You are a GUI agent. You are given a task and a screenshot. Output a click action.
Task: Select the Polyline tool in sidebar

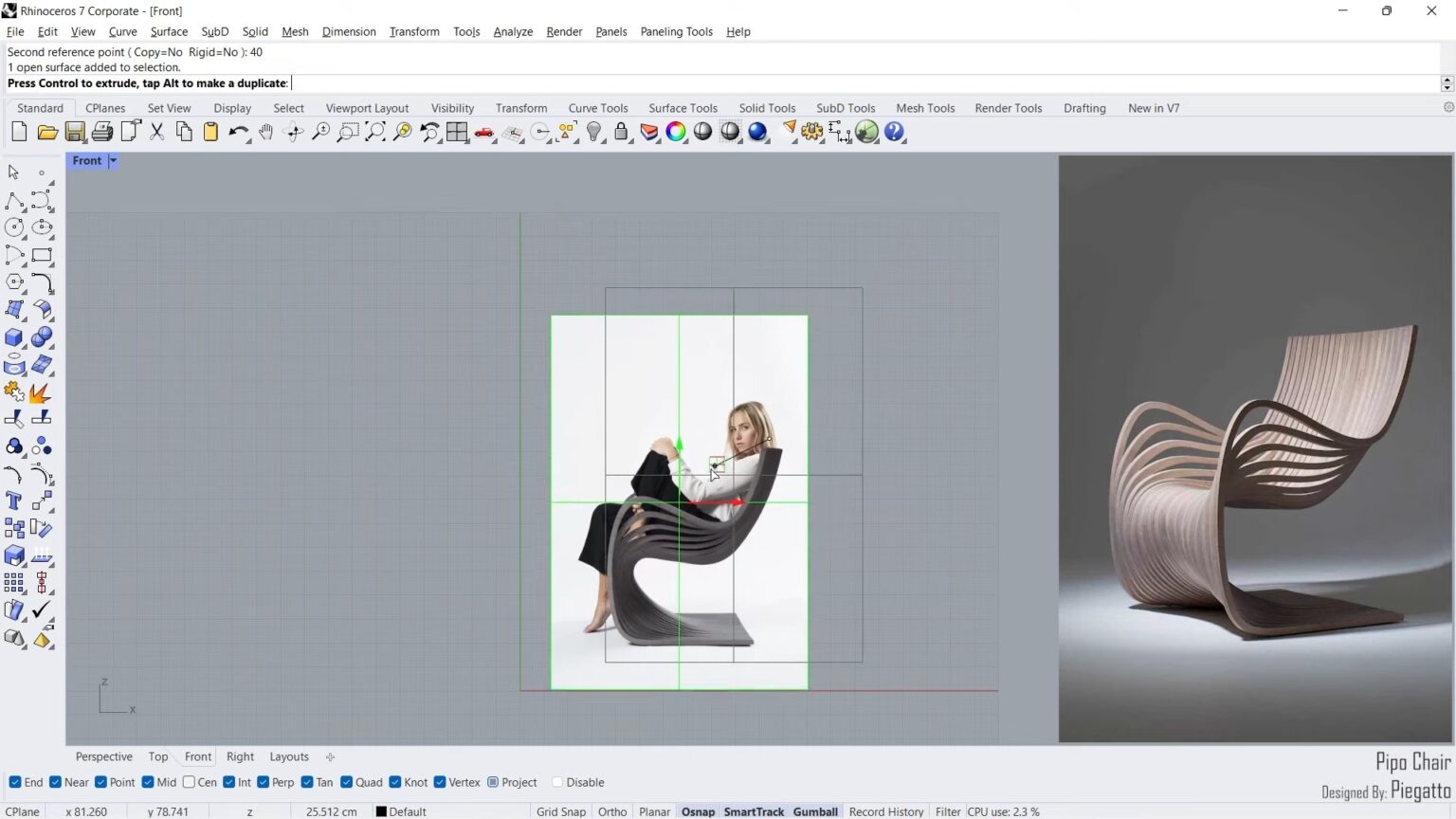point(15,200)
